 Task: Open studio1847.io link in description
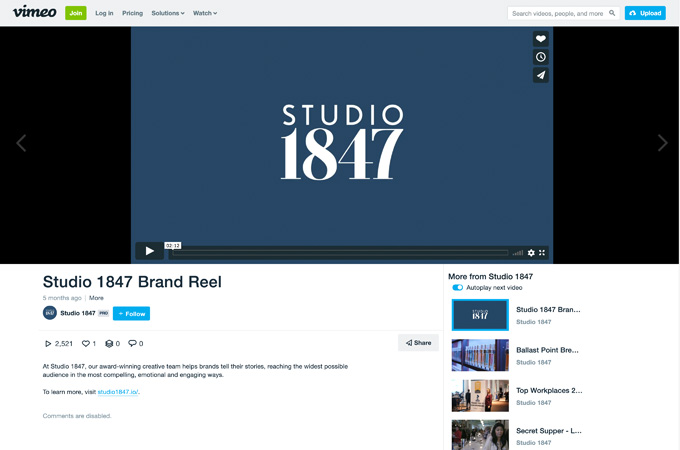118,392
